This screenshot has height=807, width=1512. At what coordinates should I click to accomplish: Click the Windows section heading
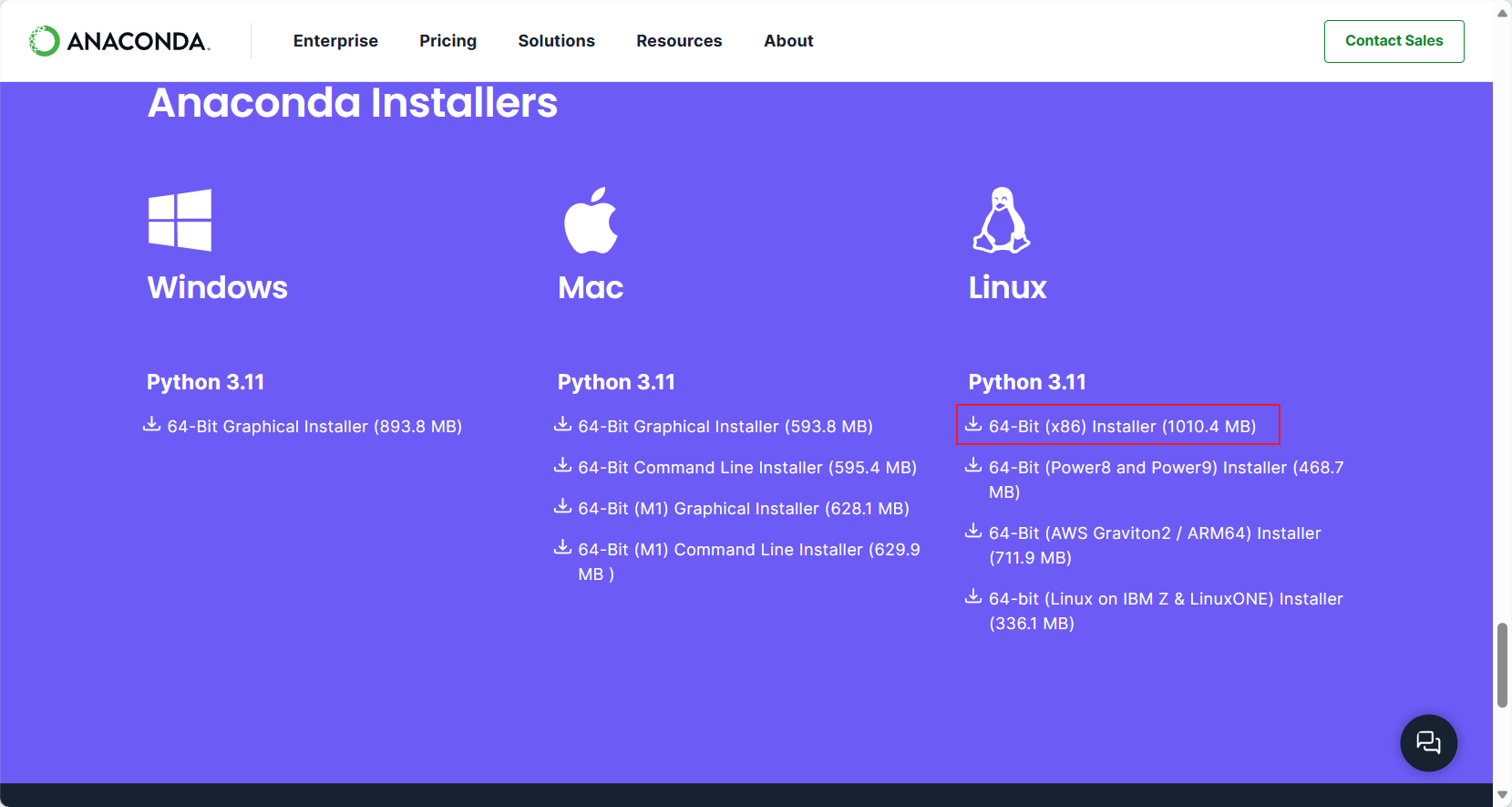pos(217,287)
